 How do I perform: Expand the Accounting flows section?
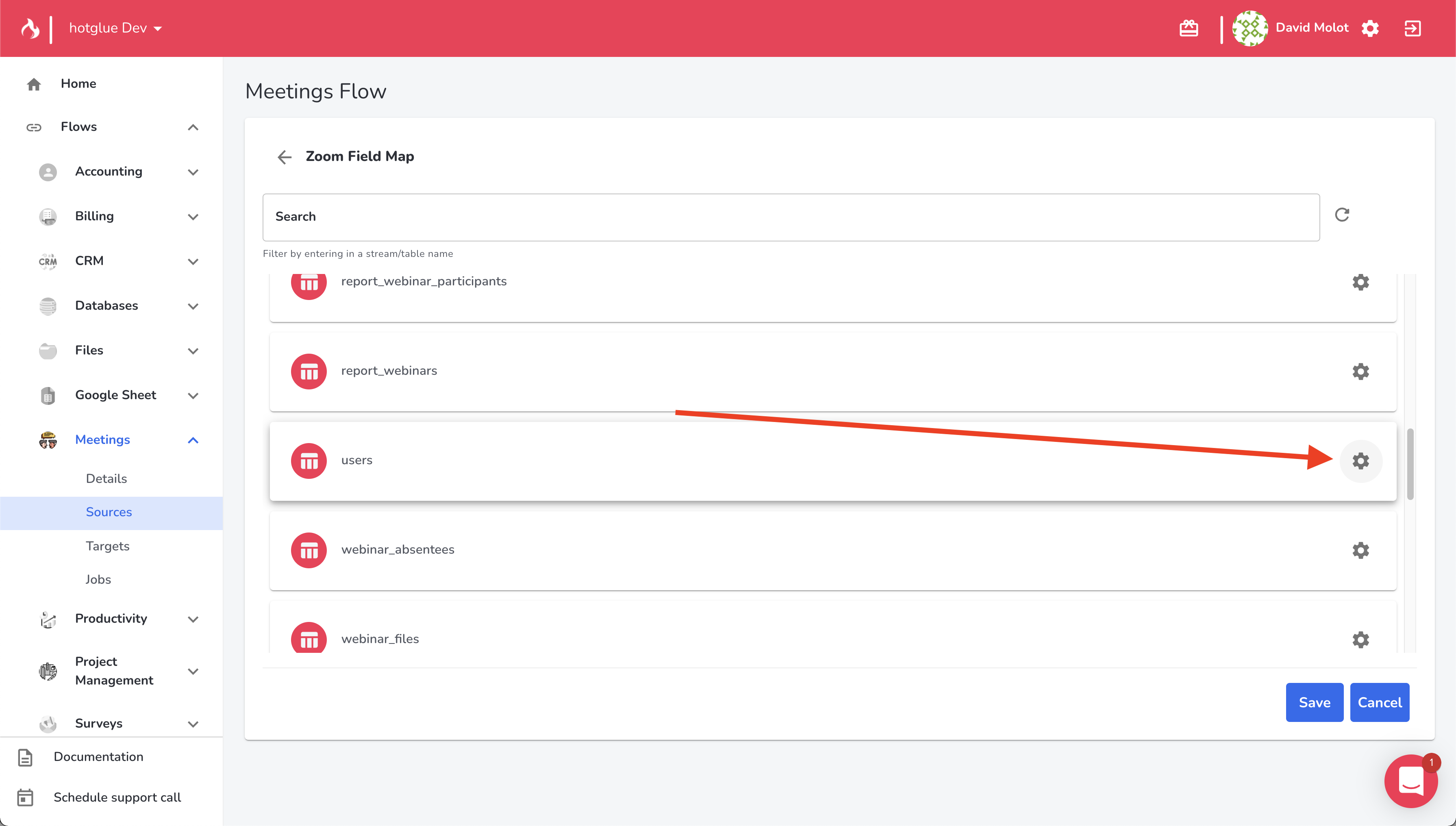(x=193, y=172)
